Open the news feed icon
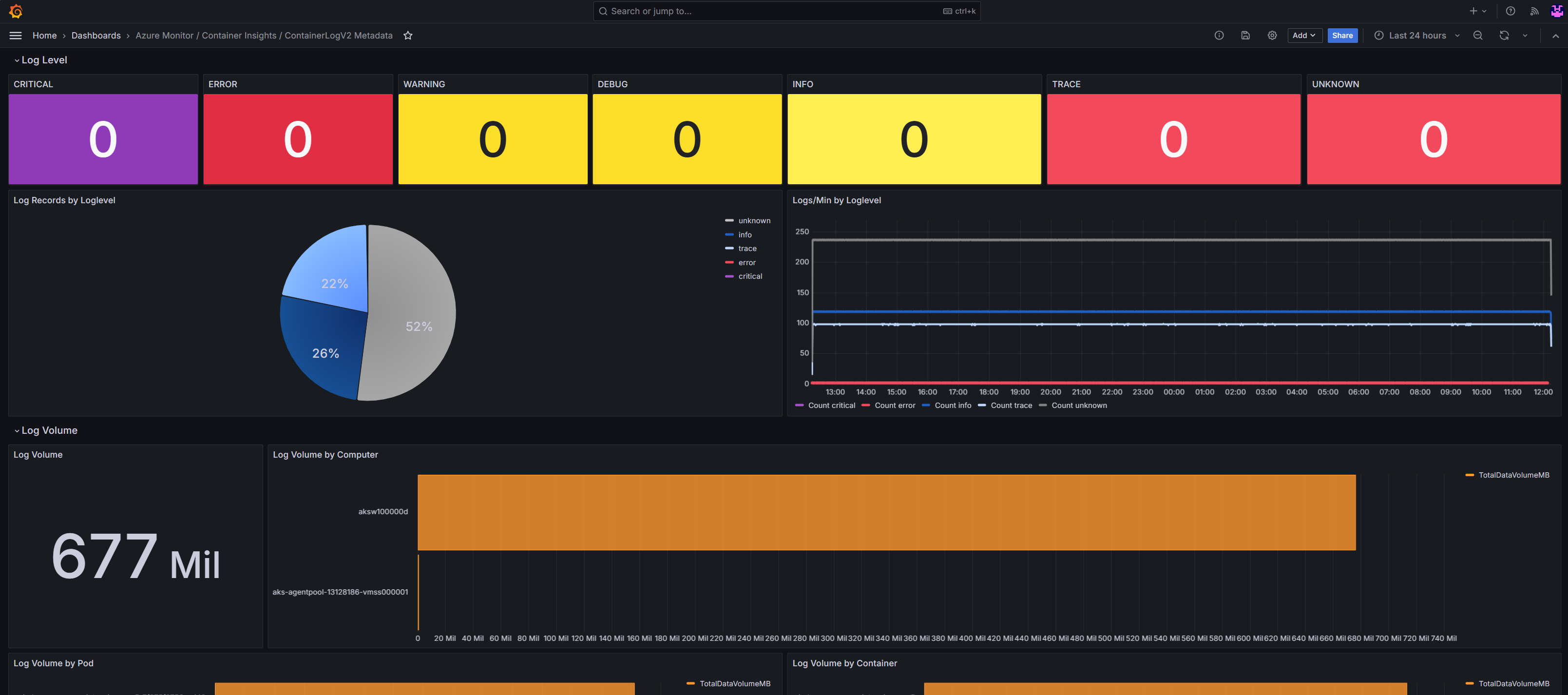 (x=1534, y=11)
